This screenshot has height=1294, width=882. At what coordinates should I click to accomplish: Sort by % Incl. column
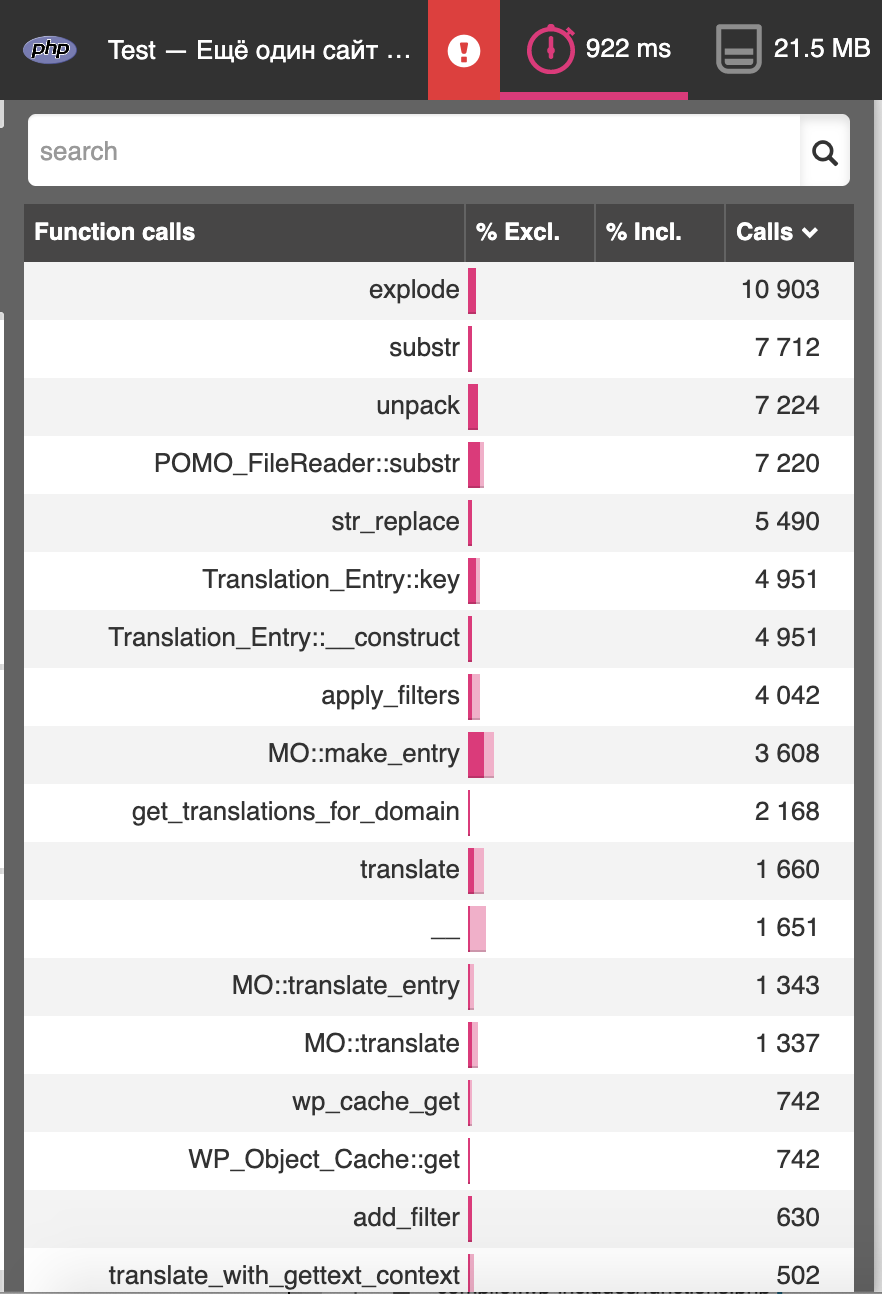[644, 232]
